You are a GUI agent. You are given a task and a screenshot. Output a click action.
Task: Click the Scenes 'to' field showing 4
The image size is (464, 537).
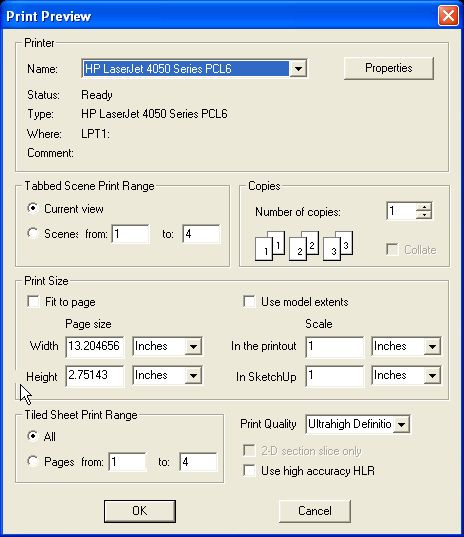tap(201, 234)
